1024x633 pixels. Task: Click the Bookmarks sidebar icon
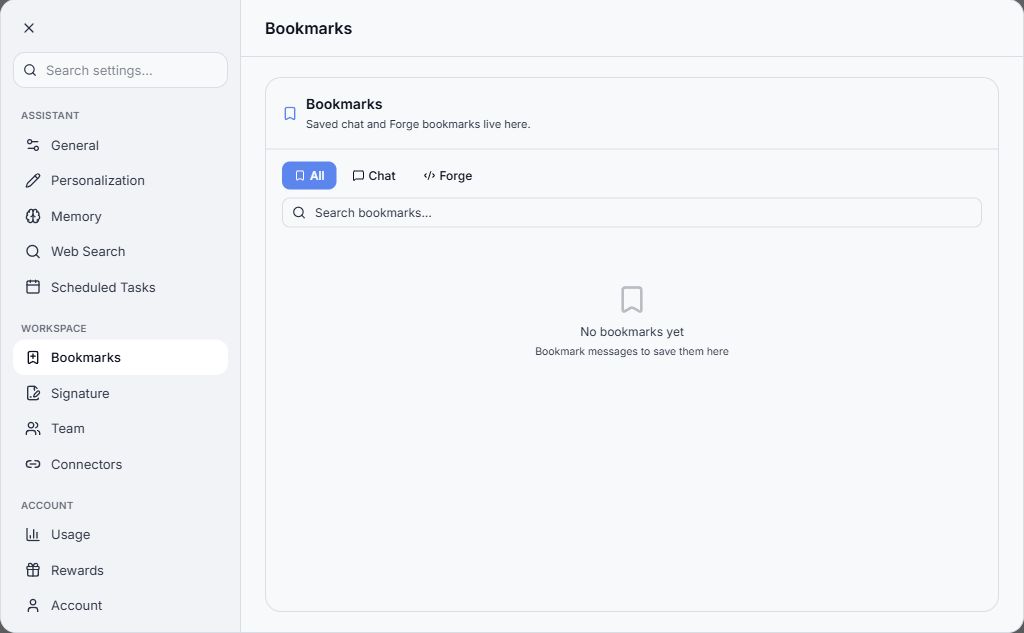pyautogui.click(x=33, y=357)
